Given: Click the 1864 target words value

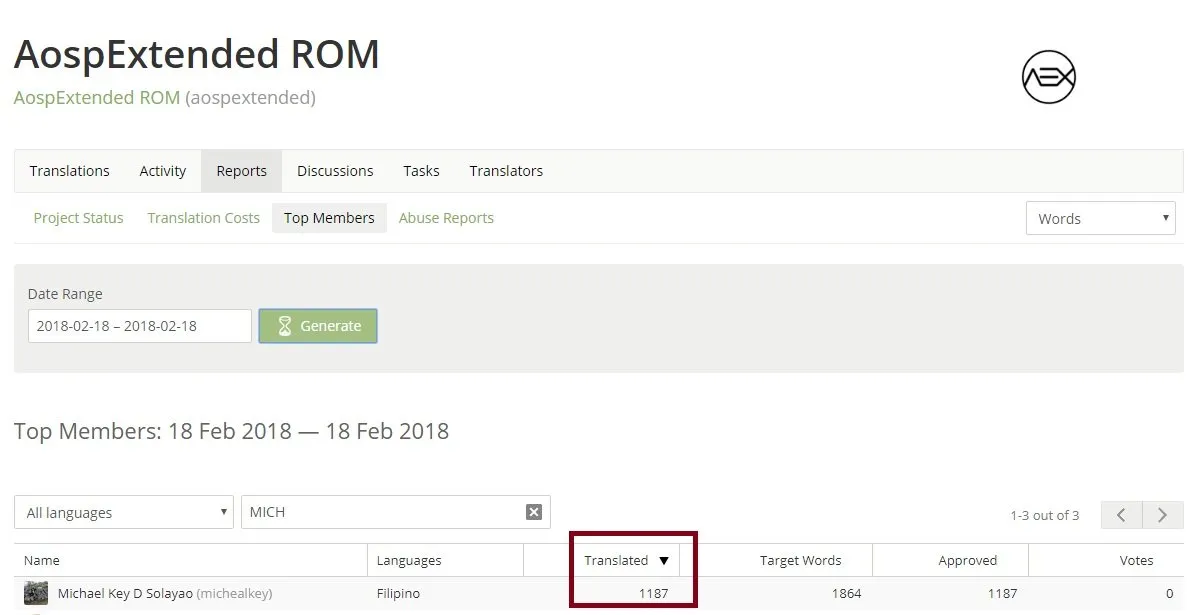Looking at the screenshot, I should point(846,593).
